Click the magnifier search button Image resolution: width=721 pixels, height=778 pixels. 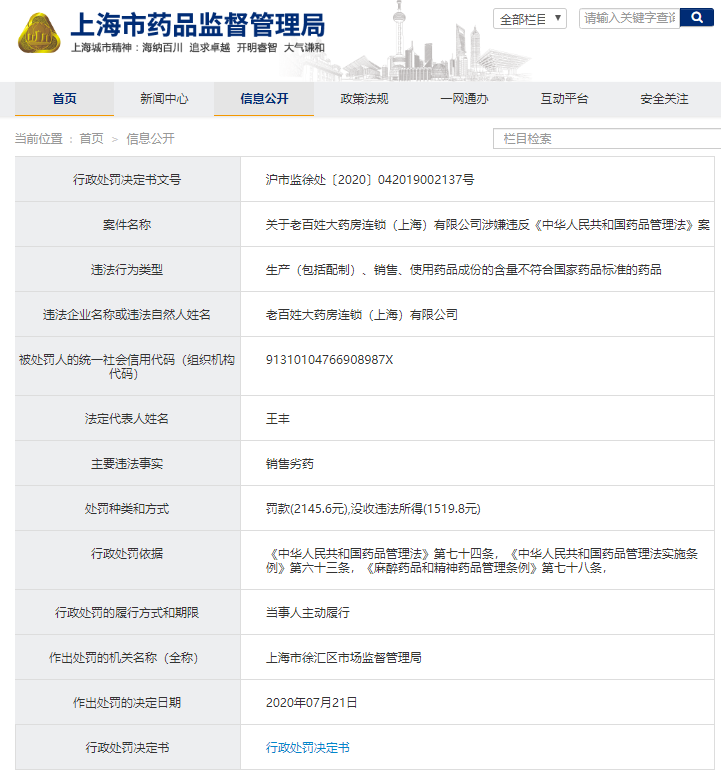(x=697, y=18)
